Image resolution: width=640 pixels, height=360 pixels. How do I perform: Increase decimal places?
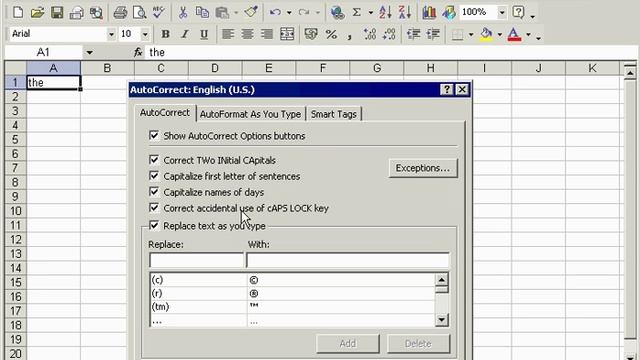pos(370,34)
